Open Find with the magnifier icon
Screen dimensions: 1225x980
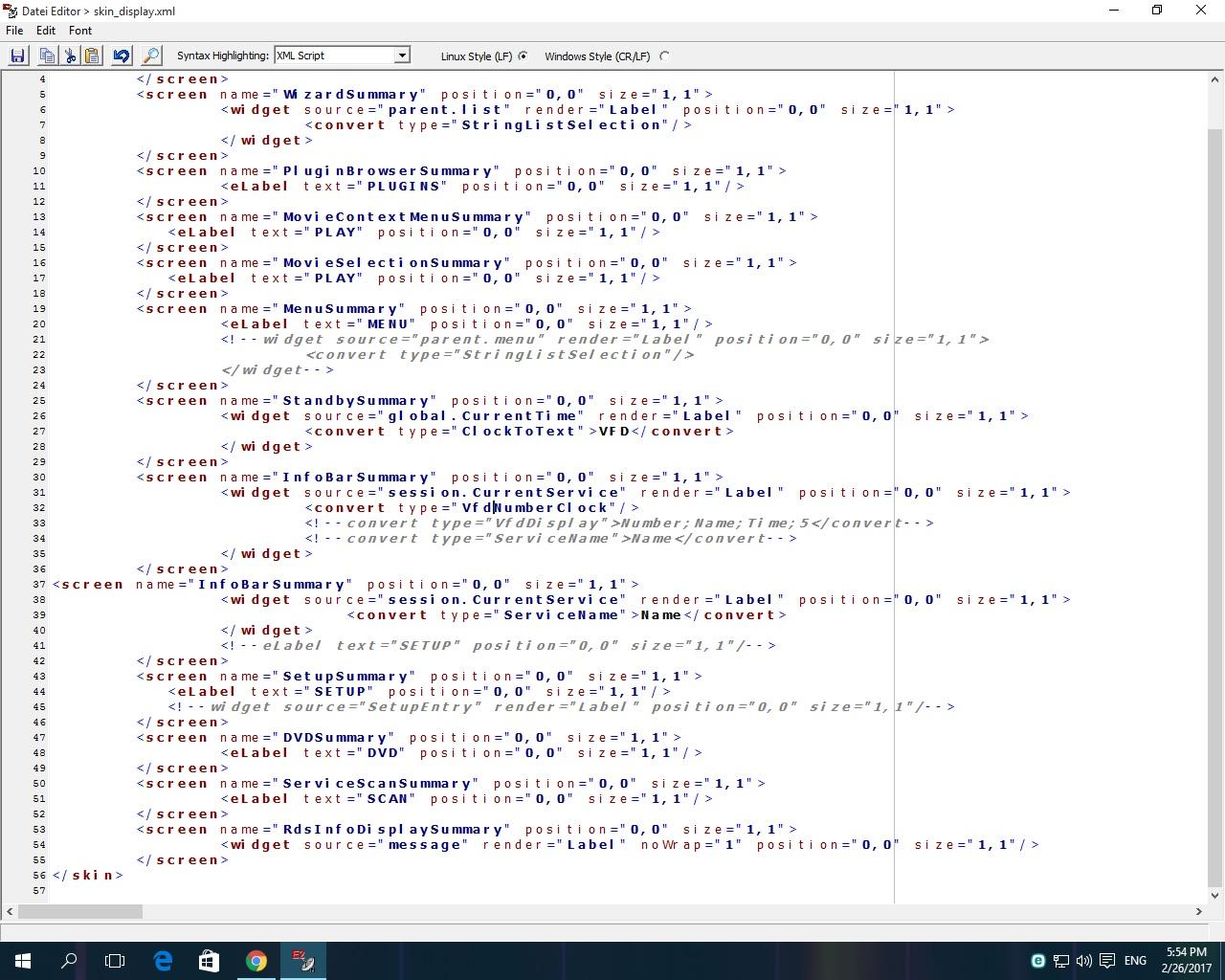(x=150, y=56)
